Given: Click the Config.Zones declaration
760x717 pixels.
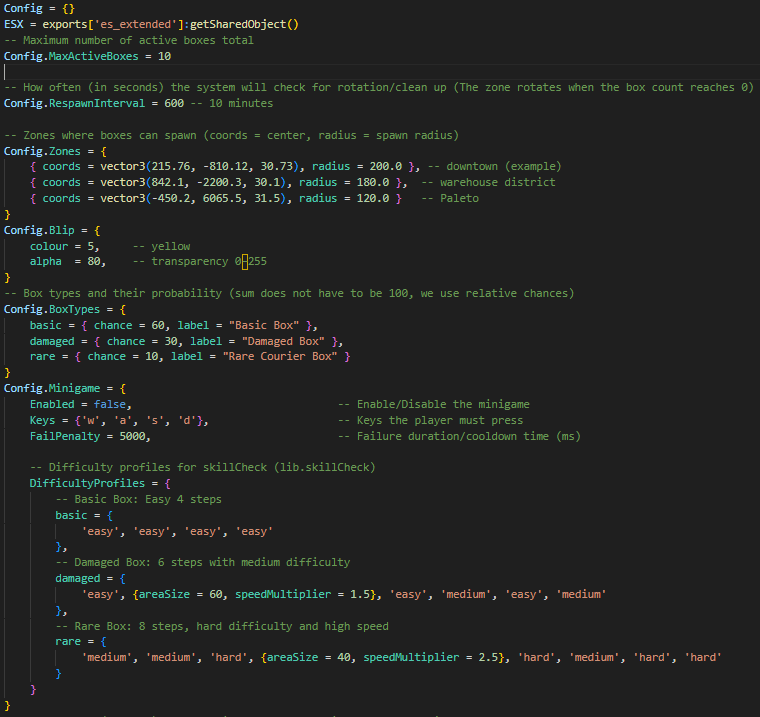Looking at the screenshot, I should (55, 151).
